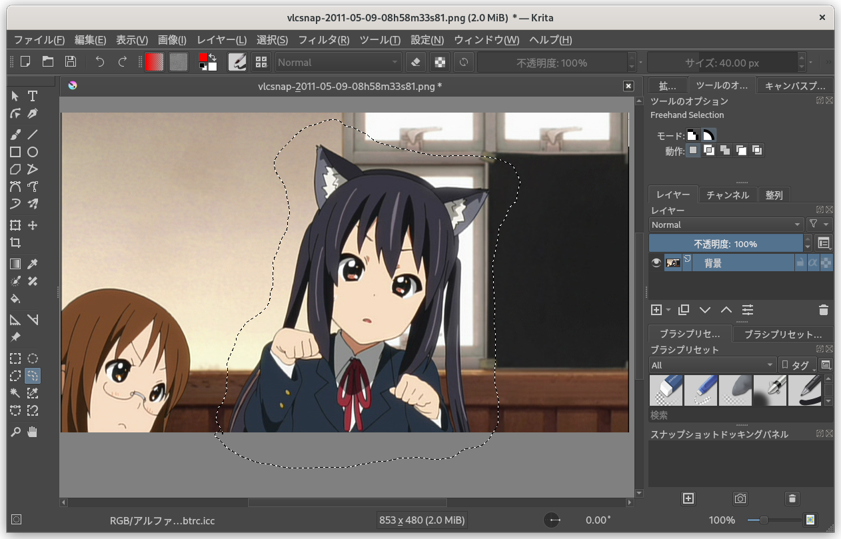The width and height of the screenshot is (841, 539).
Task: Open the ファイル(F) menu
Action: coord(39,40)
